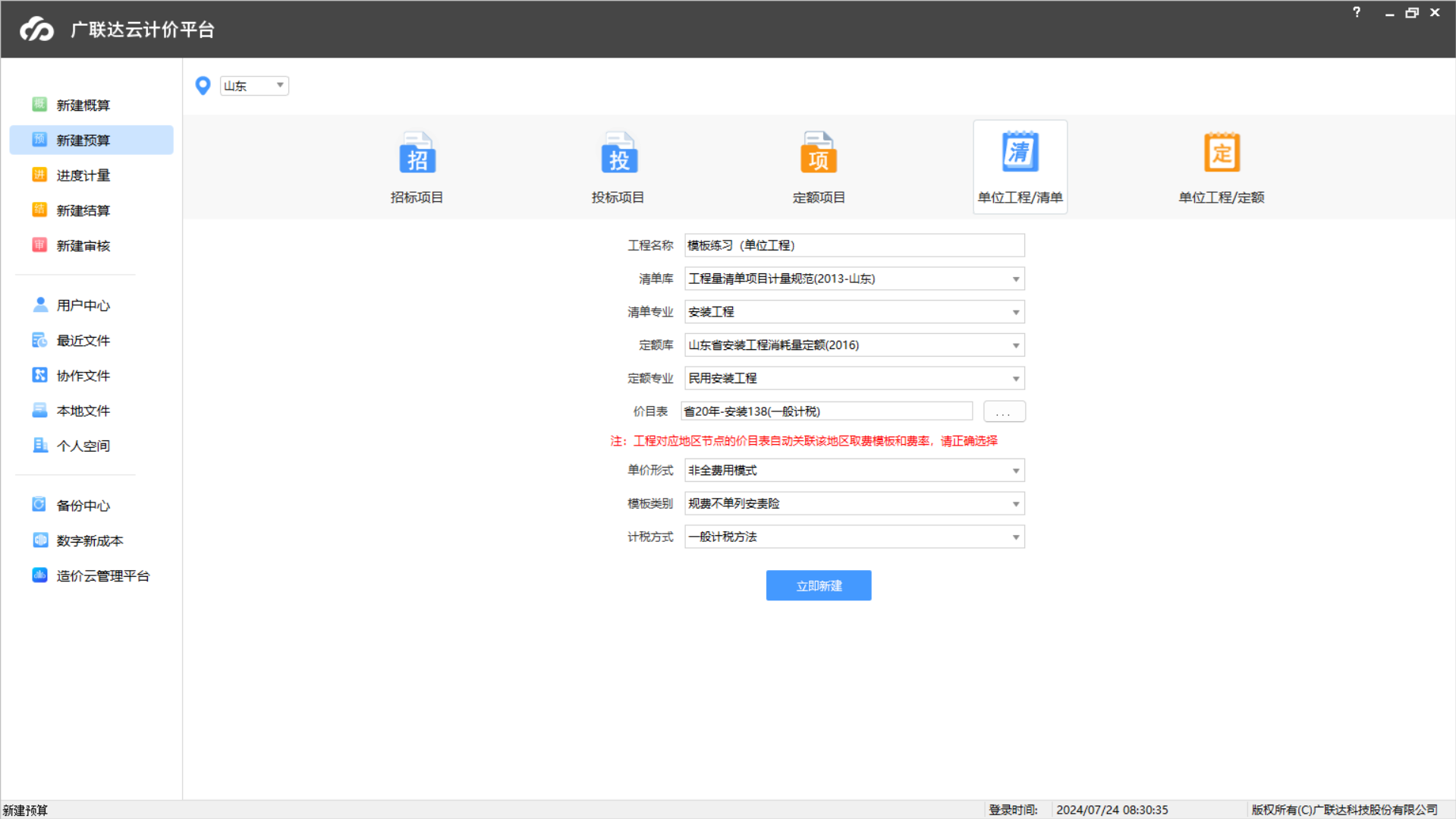
Task: Click the 新建结算 sidebar icon
Action: (x=39, y=210)
